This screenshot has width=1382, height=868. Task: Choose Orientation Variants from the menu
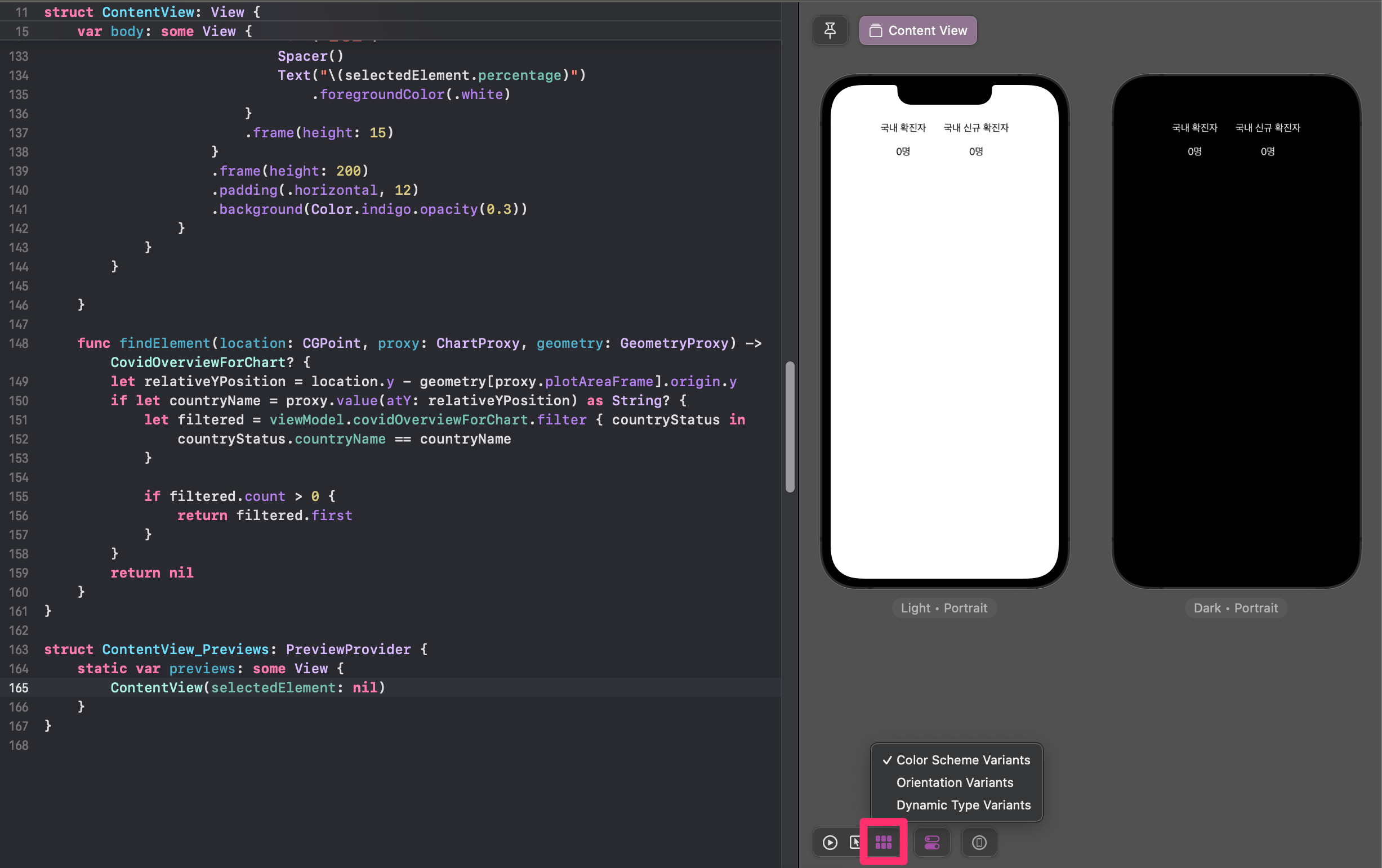(x=957, y=782)
